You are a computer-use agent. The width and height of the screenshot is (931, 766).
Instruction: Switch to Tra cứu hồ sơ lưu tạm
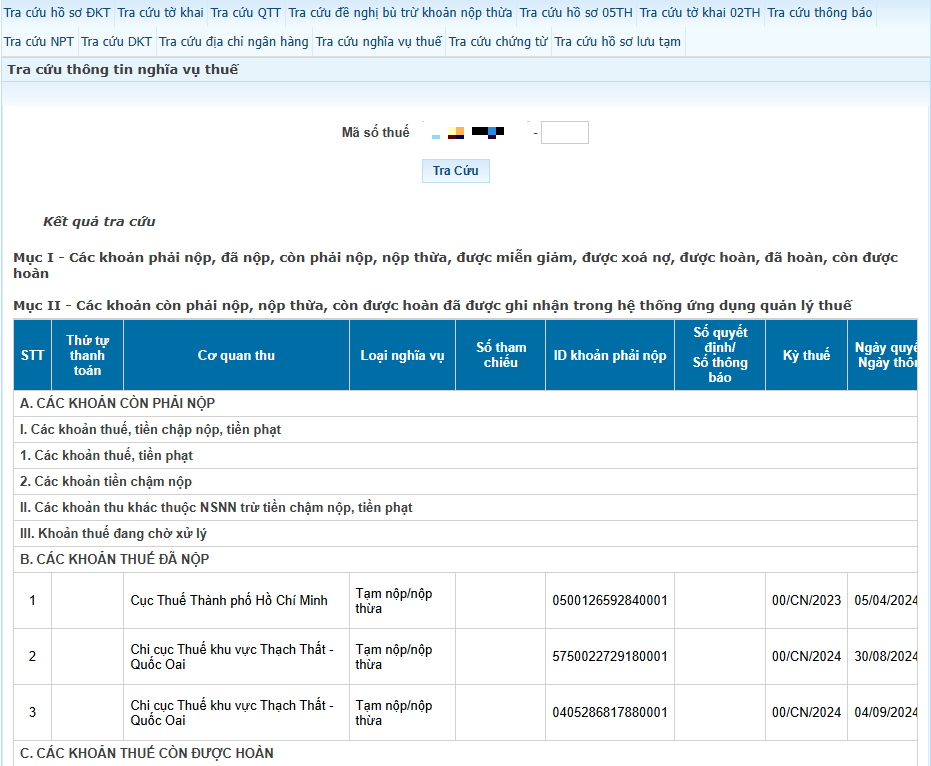click(617, 42)
